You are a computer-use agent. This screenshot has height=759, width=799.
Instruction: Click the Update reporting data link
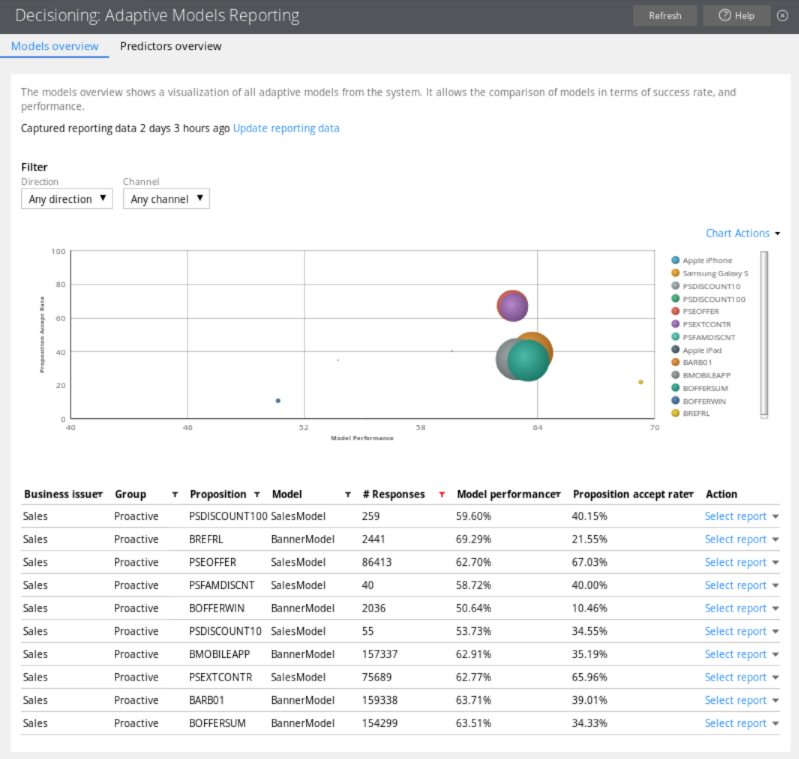[x=286, y=128]
